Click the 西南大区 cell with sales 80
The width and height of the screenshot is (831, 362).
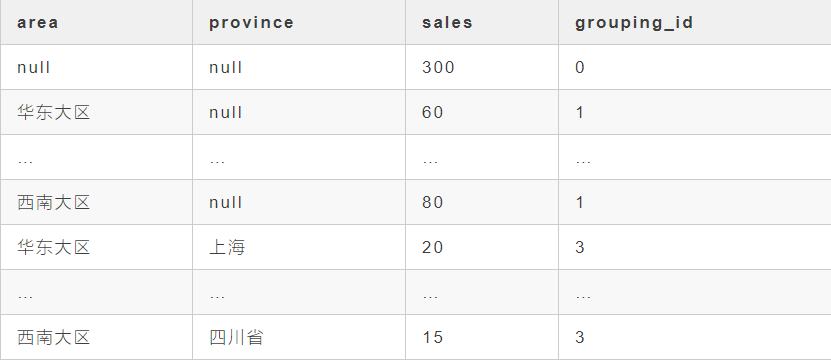point(96,202)
